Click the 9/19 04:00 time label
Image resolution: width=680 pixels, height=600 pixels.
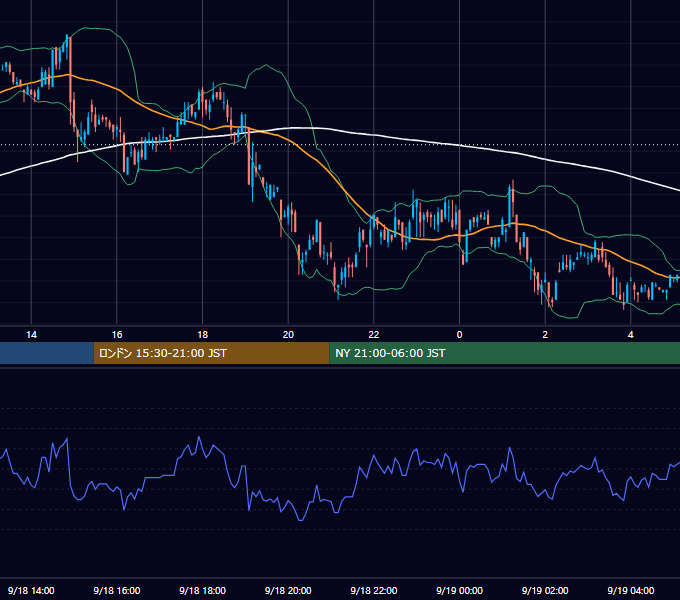(x=631, y=590)
